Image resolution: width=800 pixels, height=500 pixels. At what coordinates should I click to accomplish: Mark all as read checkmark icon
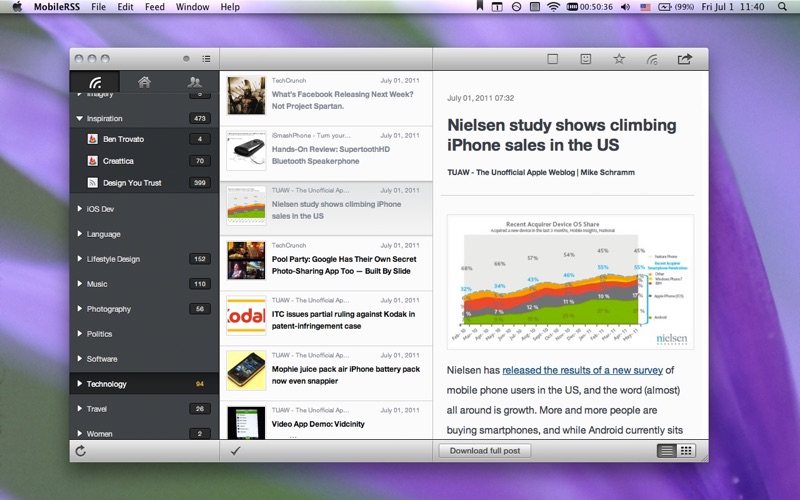coord(235,451)
